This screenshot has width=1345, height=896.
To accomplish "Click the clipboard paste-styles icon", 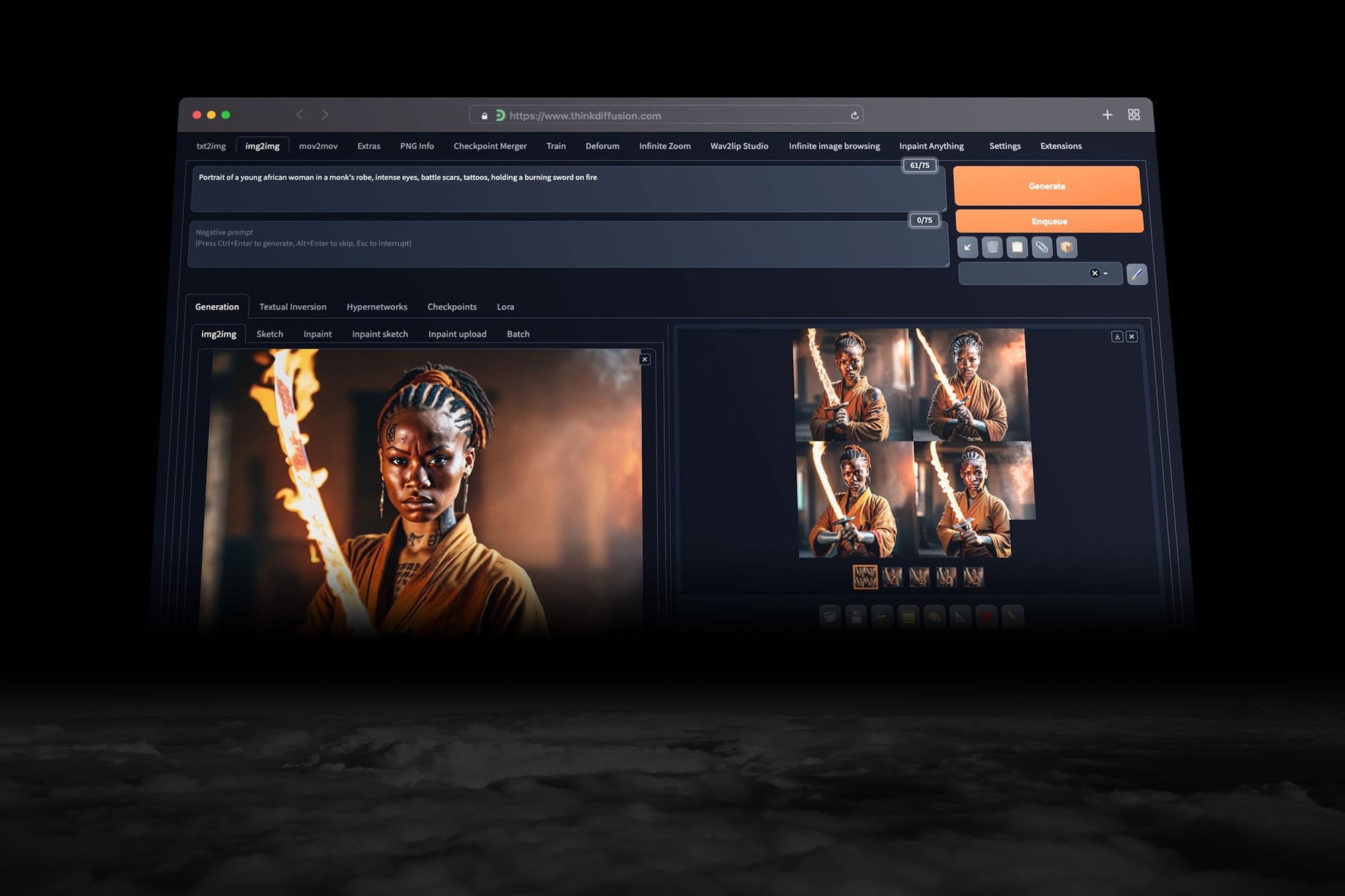I will coord(1017,247).
